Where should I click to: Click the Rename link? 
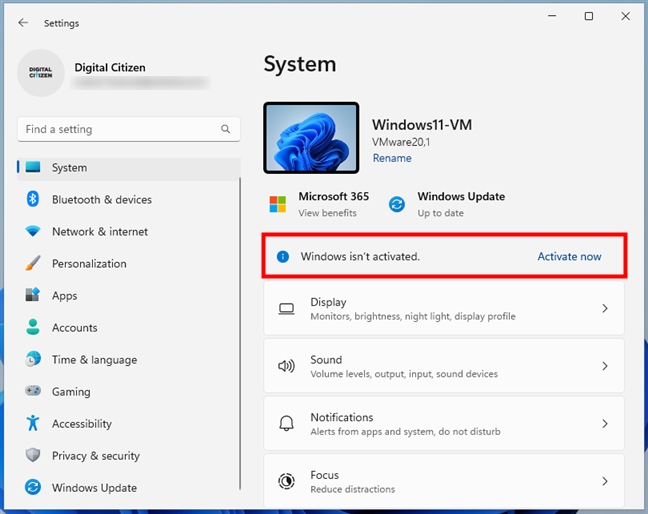[x=392, y=158]
